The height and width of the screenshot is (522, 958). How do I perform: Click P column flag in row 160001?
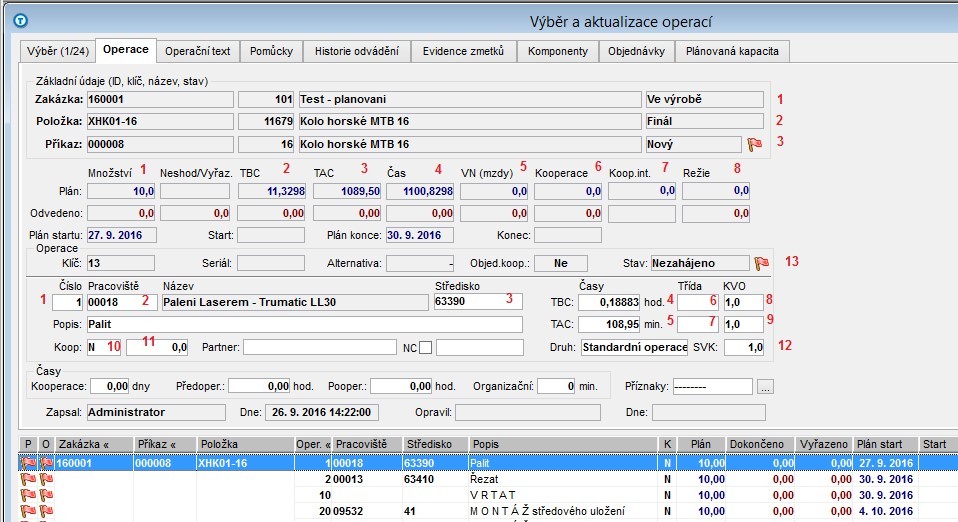pyautogui.click(x=28, y=463)
